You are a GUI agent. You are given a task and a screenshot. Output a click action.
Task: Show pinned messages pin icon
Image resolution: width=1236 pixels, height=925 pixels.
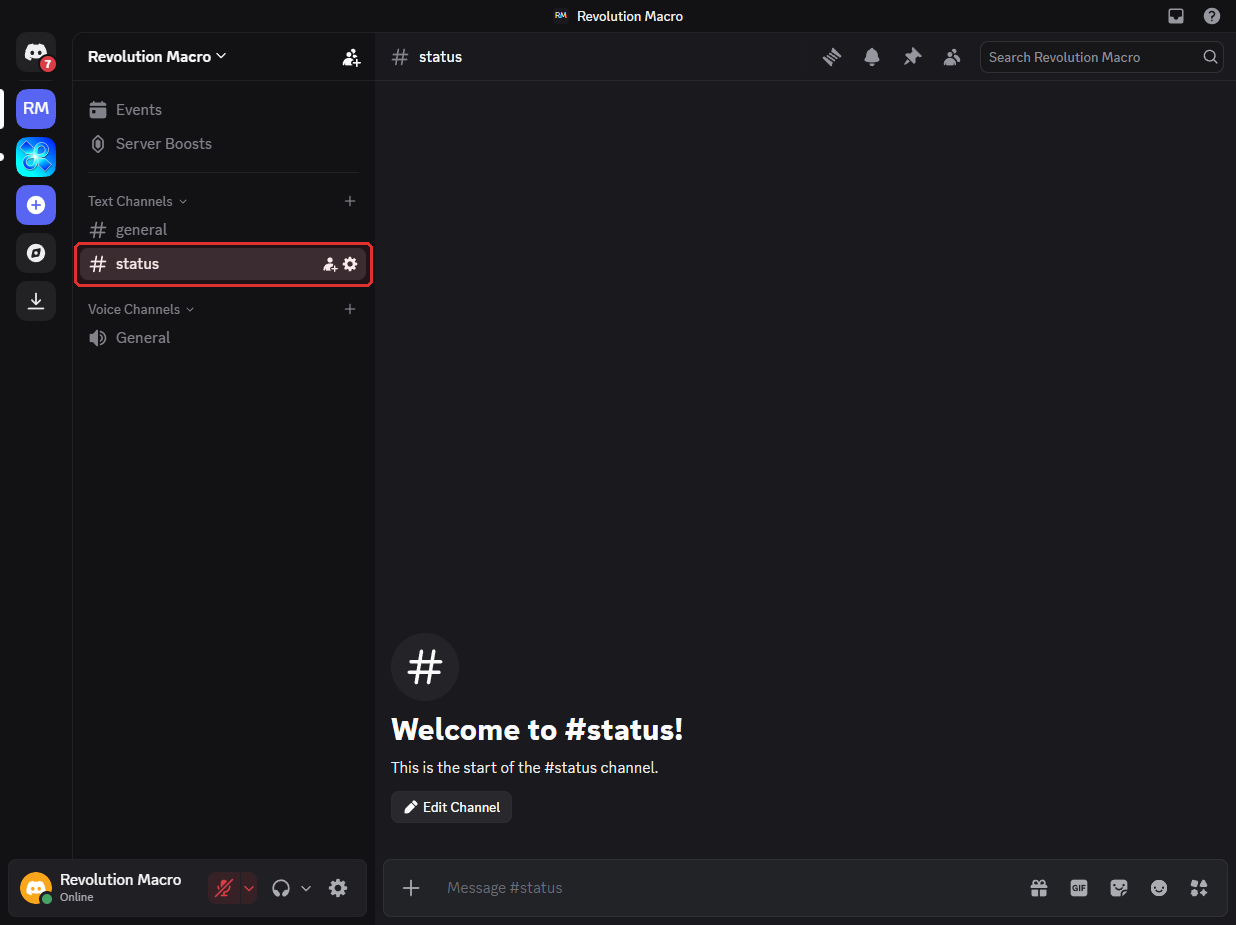click(912, 57)
